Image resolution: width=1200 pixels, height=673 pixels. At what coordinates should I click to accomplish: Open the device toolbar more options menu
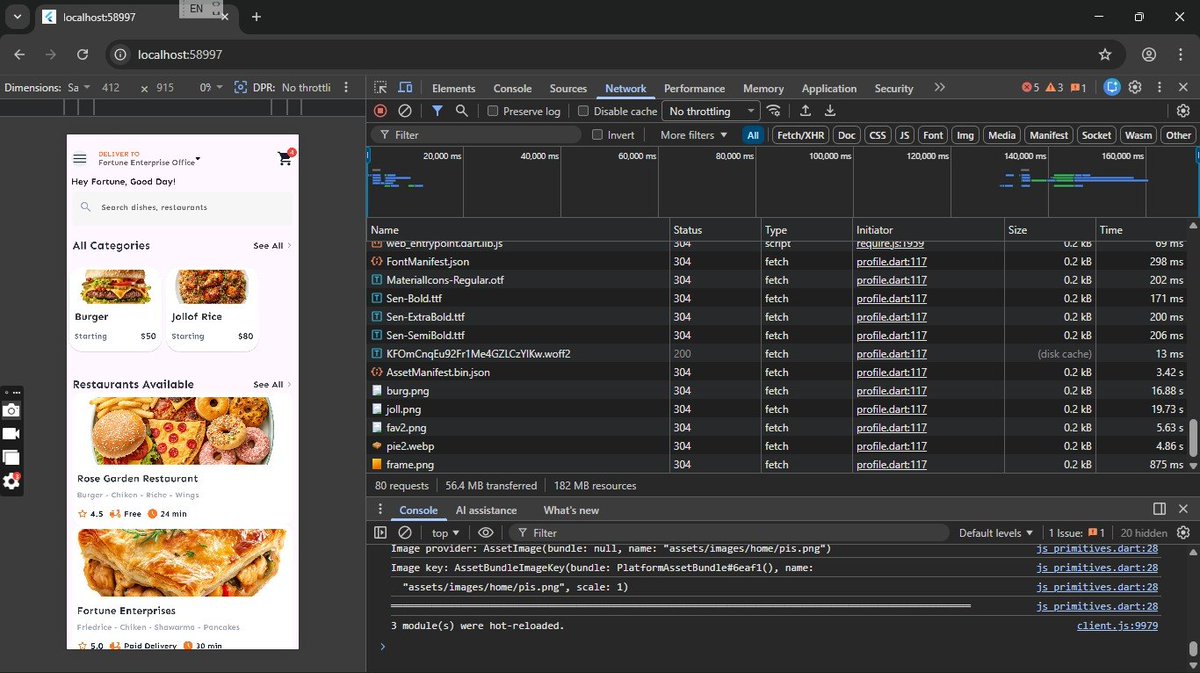coord(346,88)
